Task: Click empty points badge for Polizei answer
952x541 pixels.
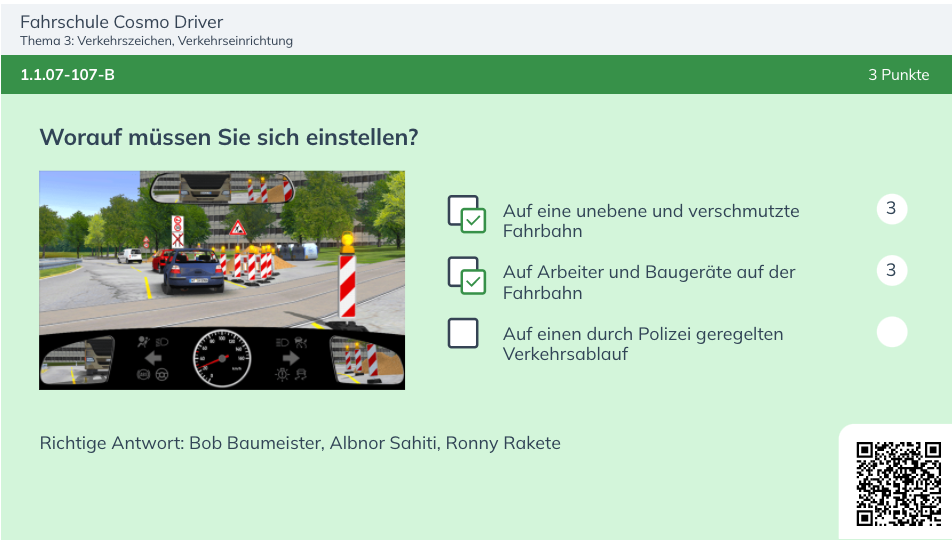Action: 891,332
